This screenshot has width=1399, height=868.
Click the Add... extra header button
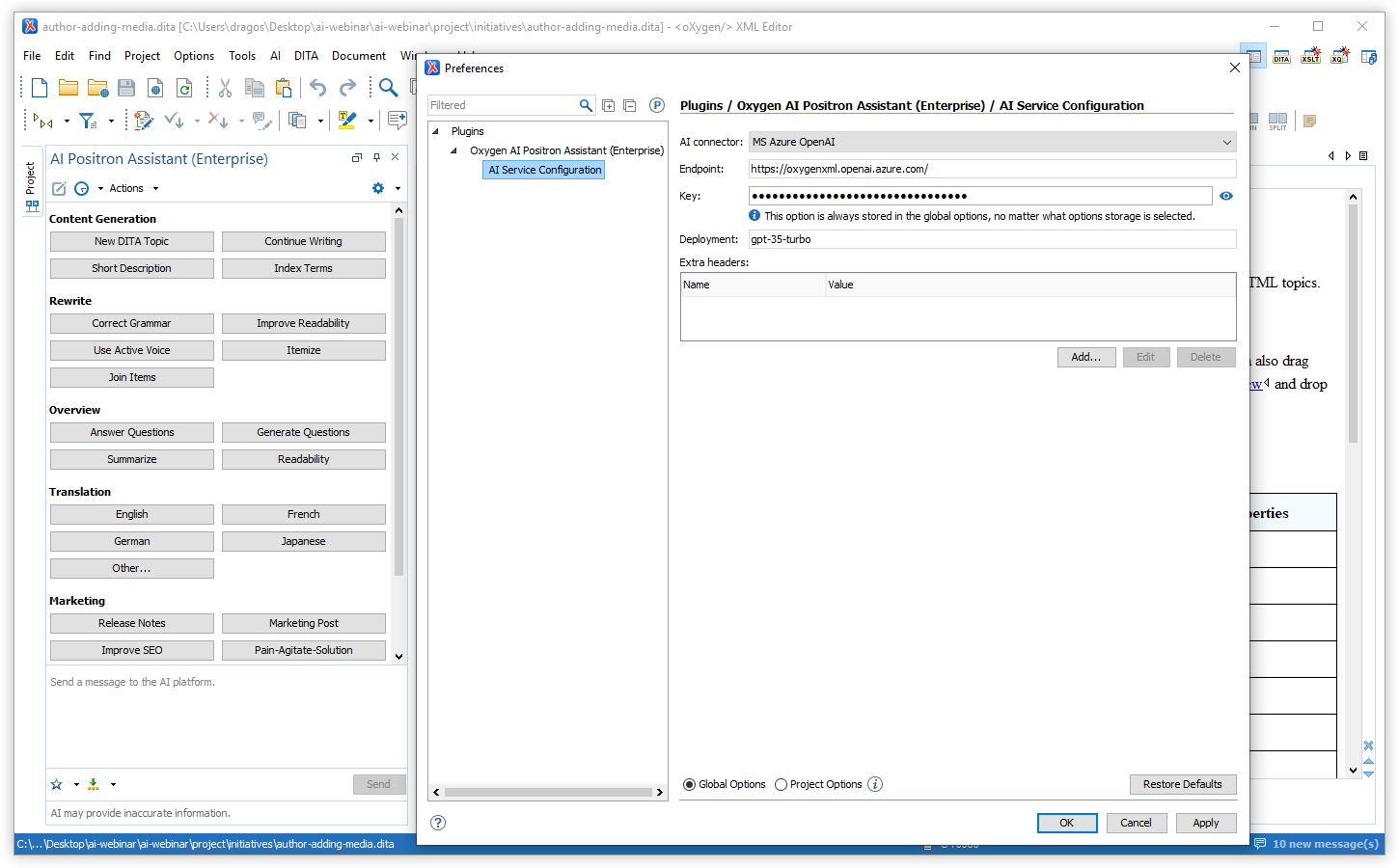pos(1086,357)
